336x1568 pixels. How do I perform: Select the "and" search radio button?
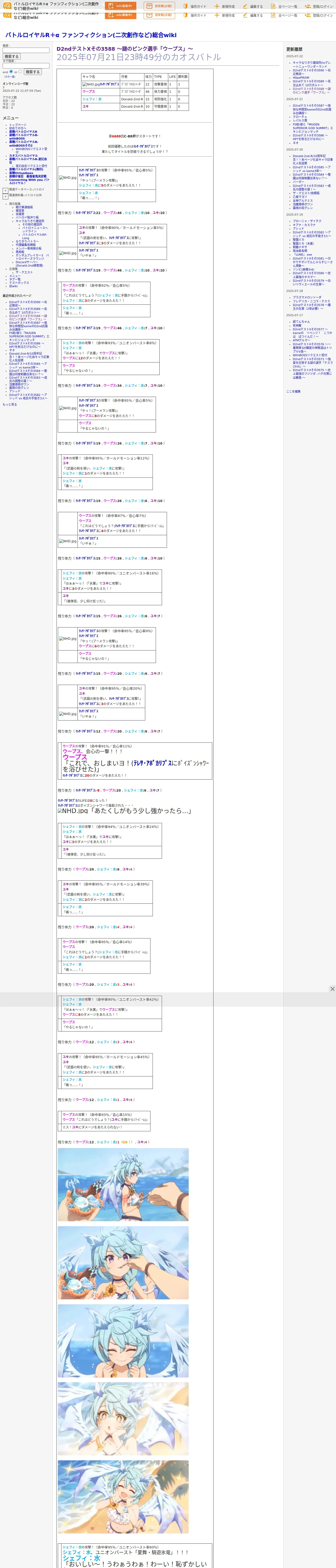pos(12,71)
